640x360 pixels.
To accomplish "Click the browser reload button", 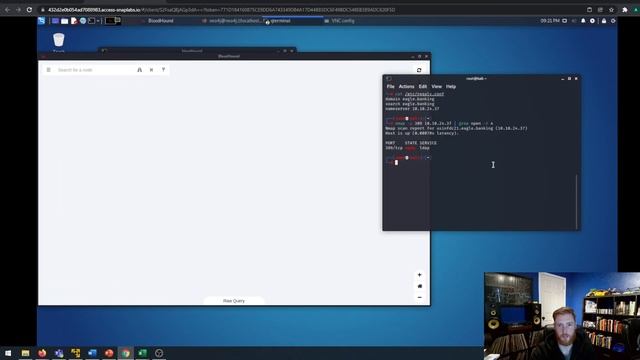I will click(x=29, y=9).
